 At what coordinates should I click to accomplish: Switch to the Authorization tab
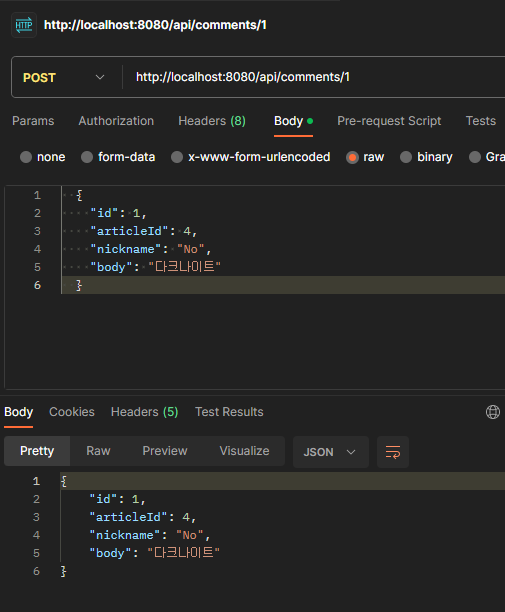(x=116, y=121)
